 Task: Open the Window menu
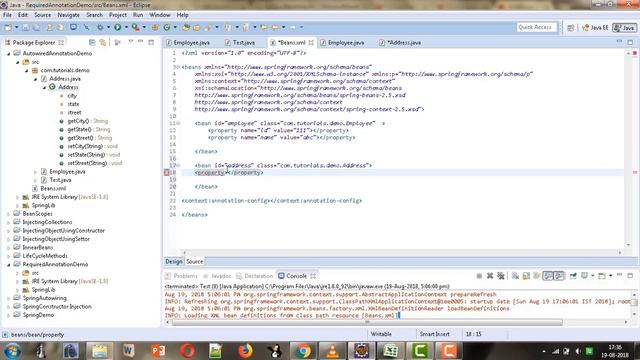click(160, 15)
